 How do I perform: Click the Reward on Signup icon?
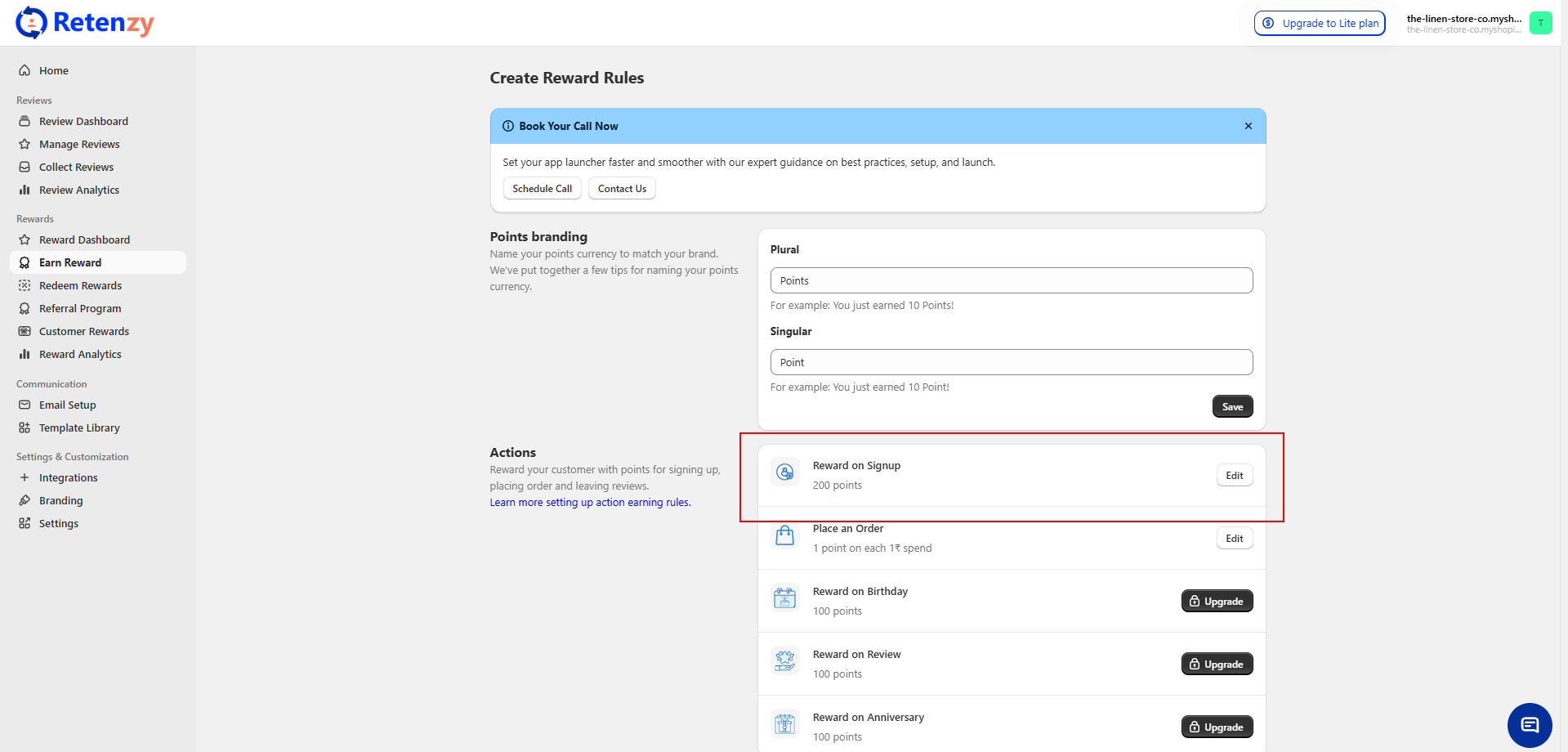pyautogui.click(x=784, y=472)
